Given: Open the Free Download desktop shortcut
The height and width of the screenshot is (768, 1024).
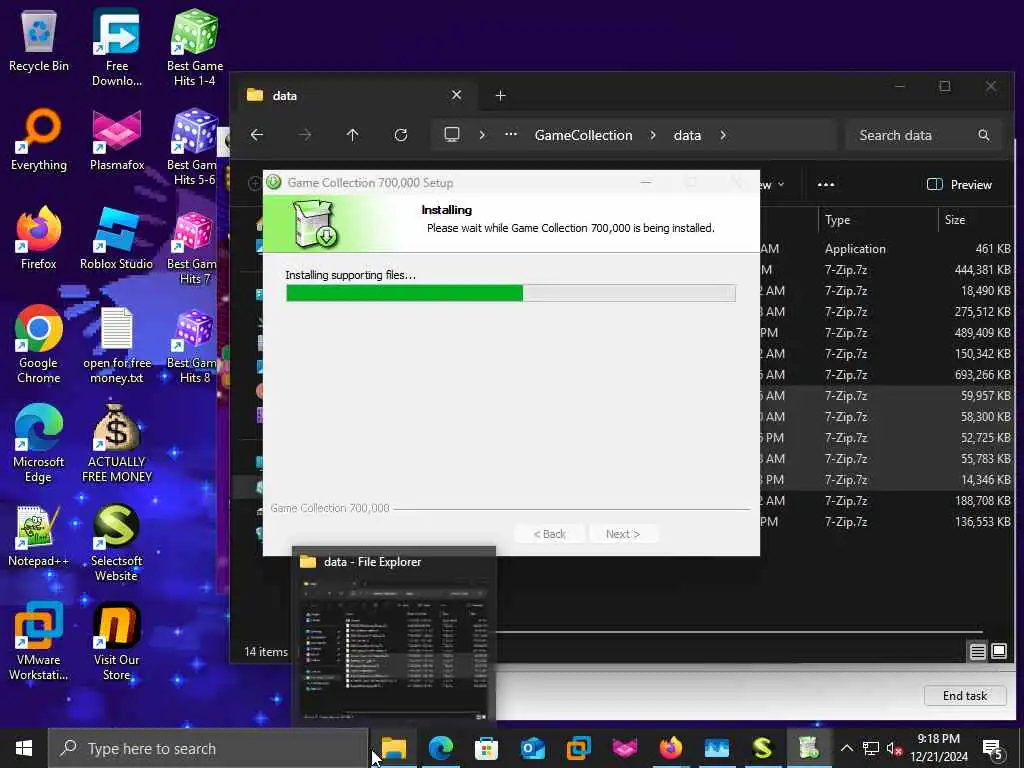Looking at the screenshot, I should [116, 48].
